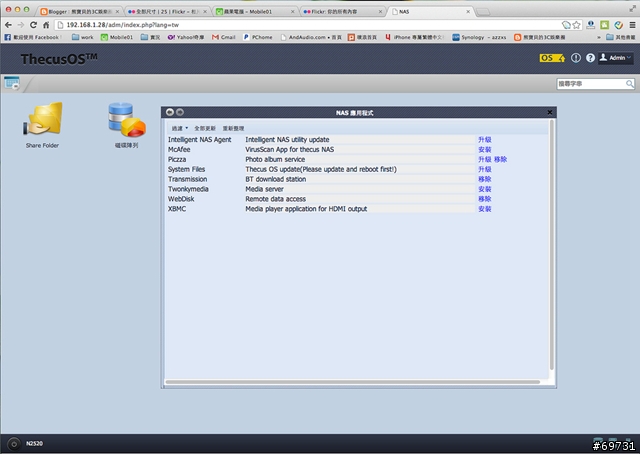640x454 pixels.
Task: Open the help question mark icon
Action: click(590, 58)
